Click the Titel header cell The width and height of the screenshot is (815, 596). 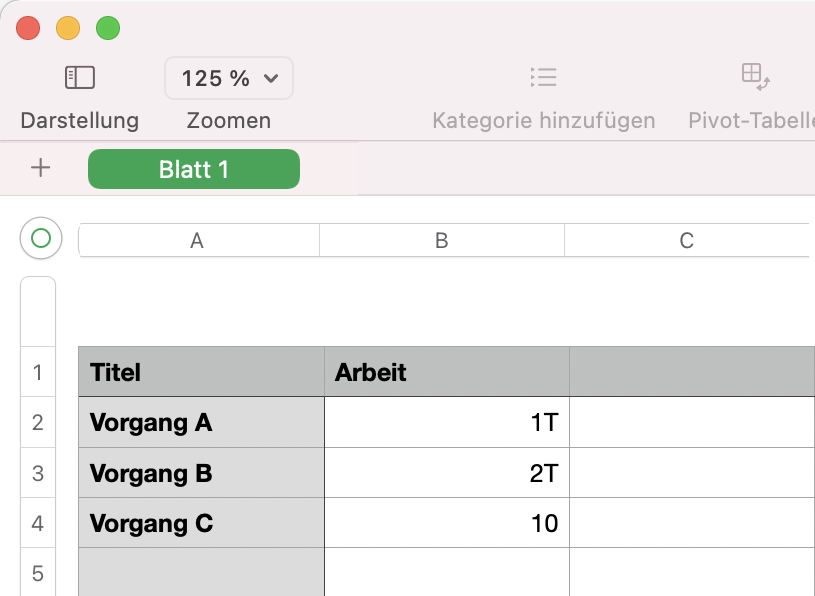[x=200, y=371]
